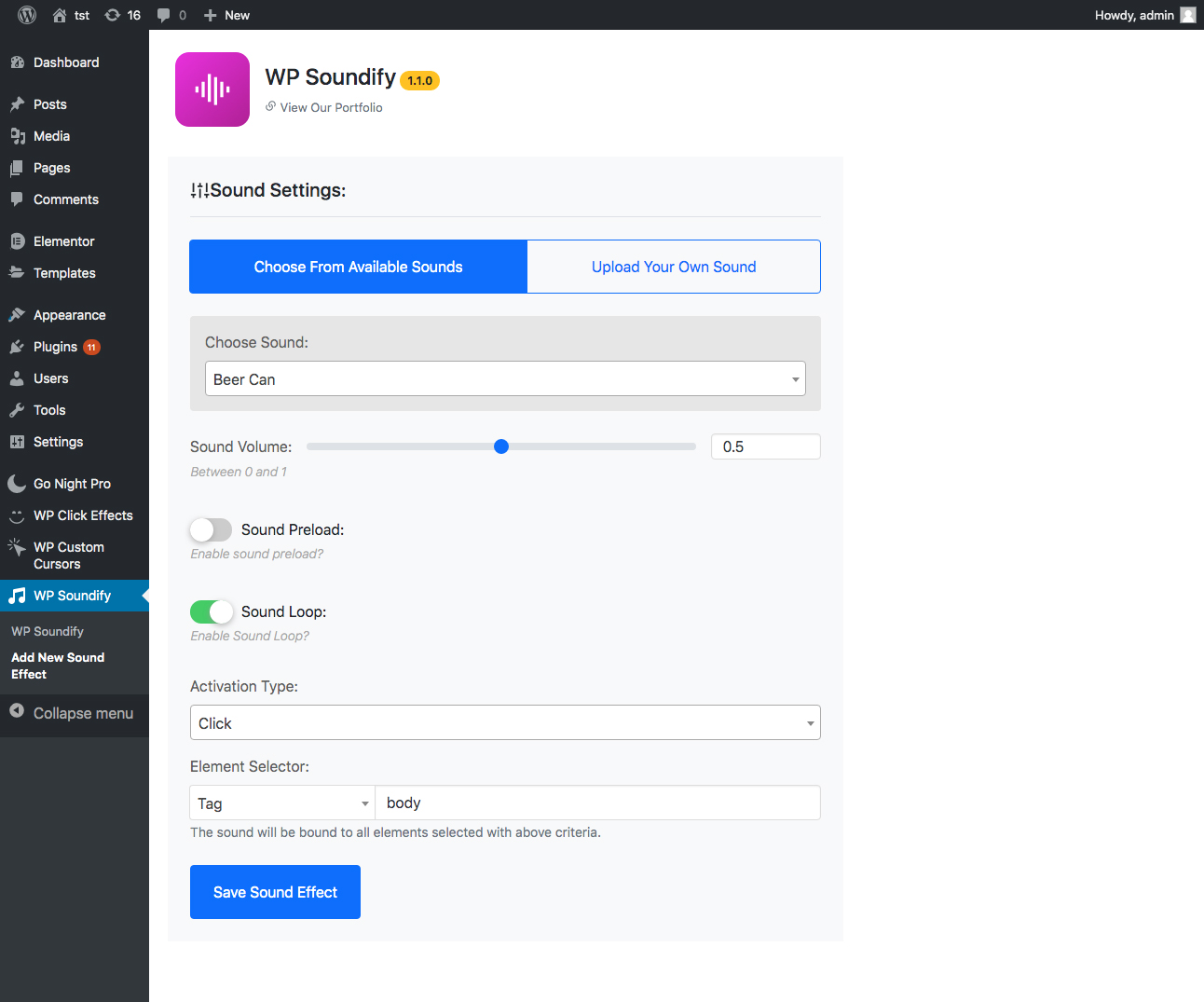Click the Elementor icon in sidebar

(17, 241)
